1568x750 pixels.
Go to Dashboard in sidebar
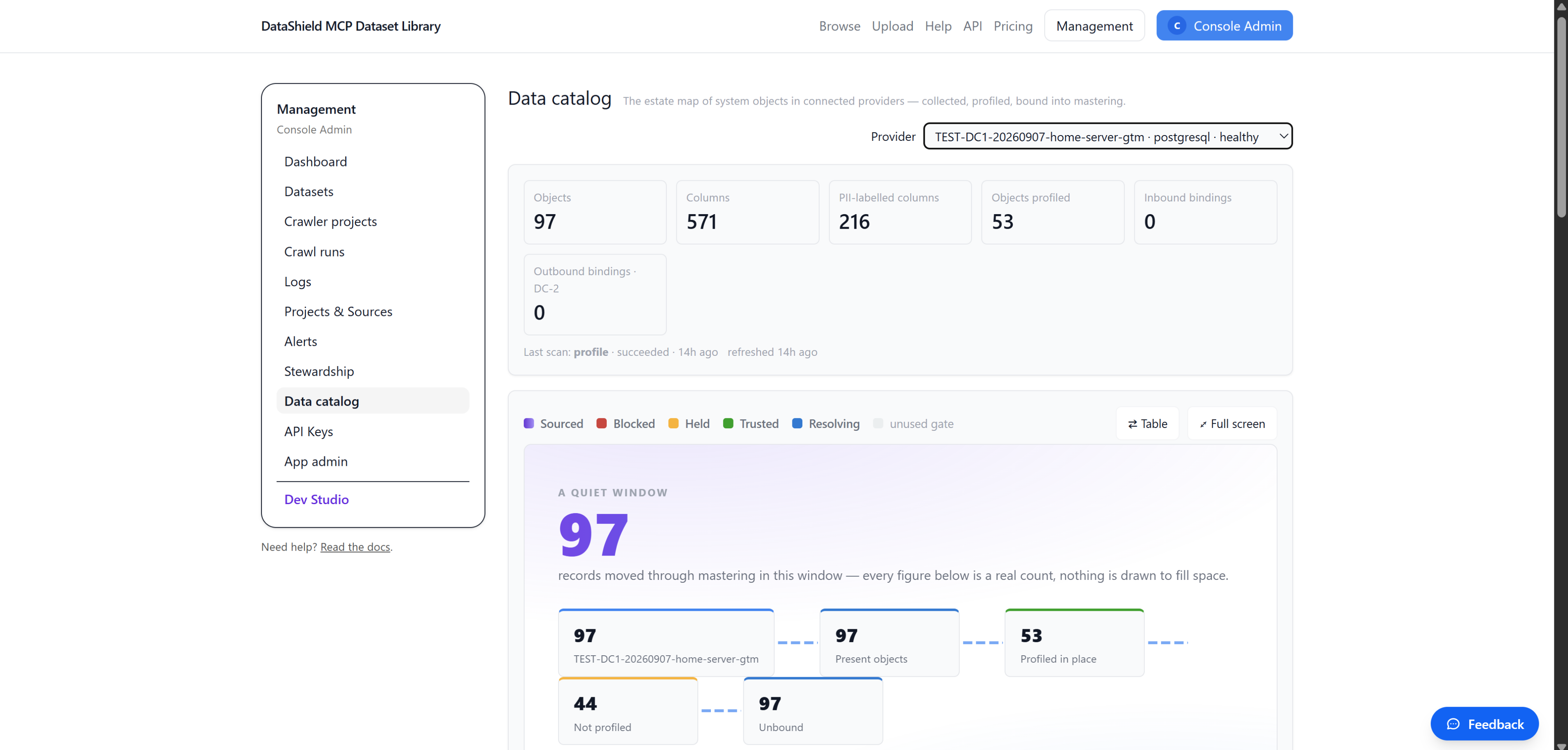click(x=372, y=161)
